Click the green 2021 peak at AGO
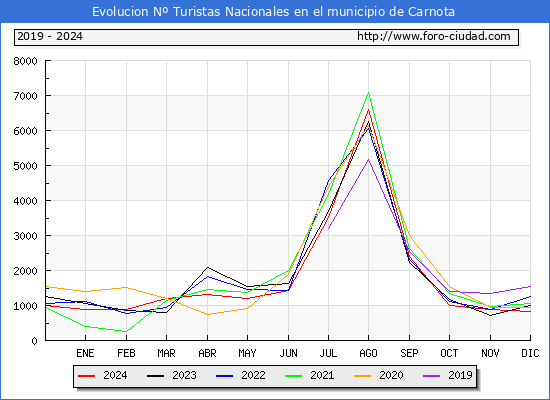The image size is (550, 400). (368, 93)
